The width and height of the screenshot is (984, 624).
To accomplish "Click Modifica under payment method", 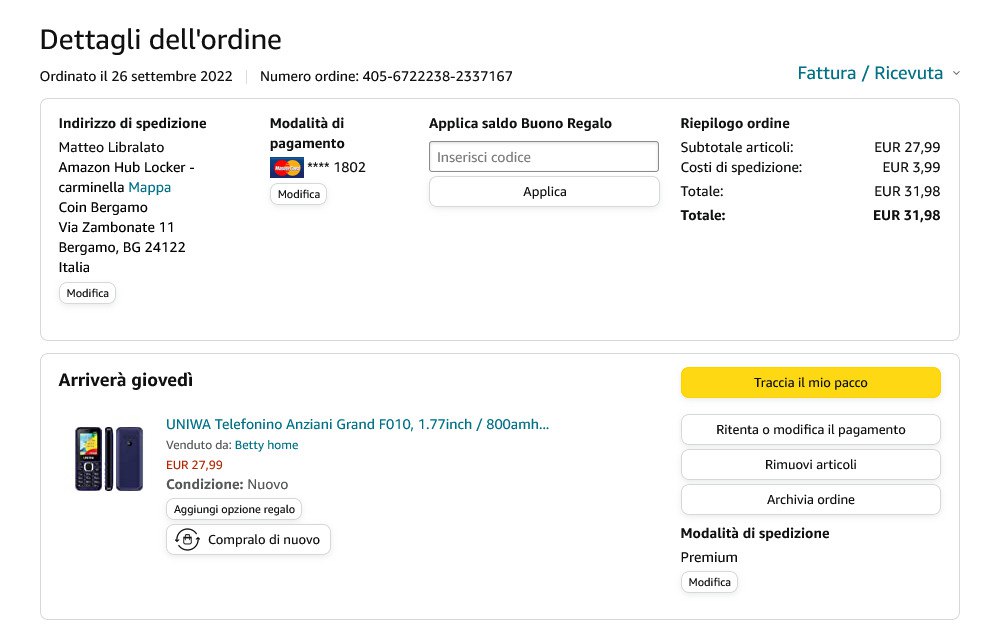I will pos(299,194).
